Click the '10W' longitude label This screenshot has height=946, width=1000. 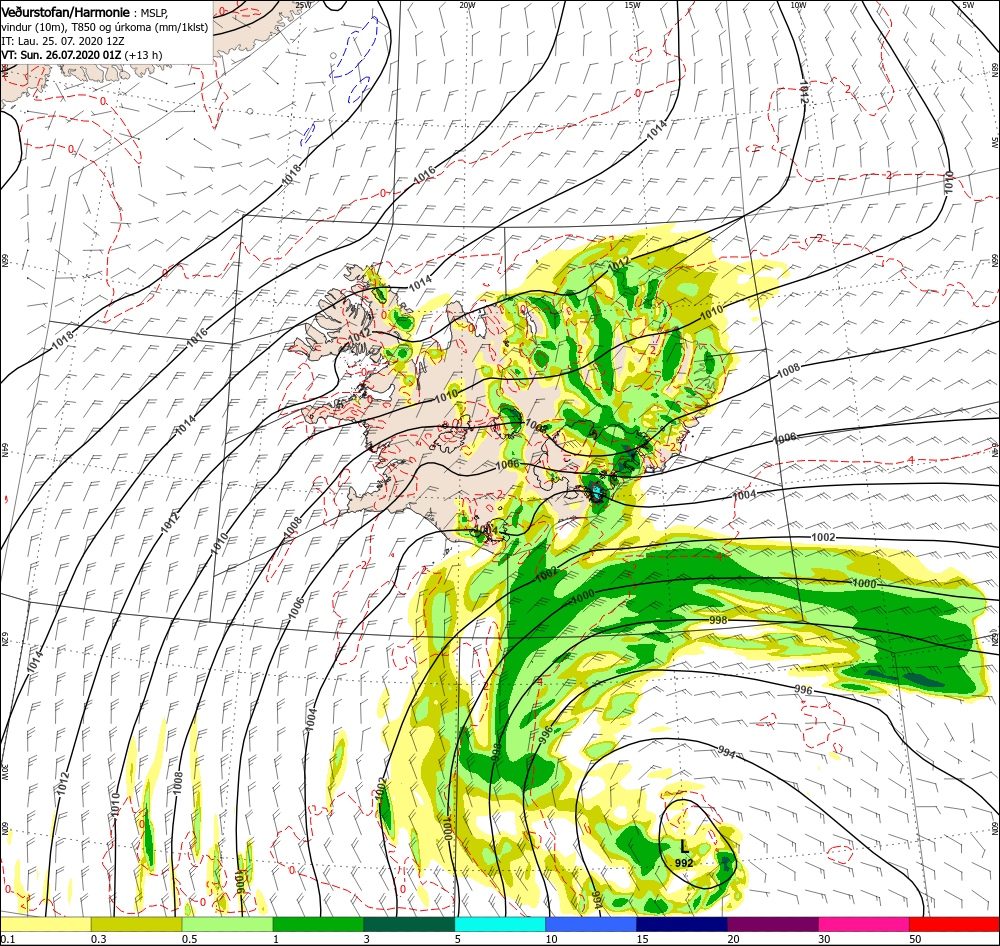point(798,4)
